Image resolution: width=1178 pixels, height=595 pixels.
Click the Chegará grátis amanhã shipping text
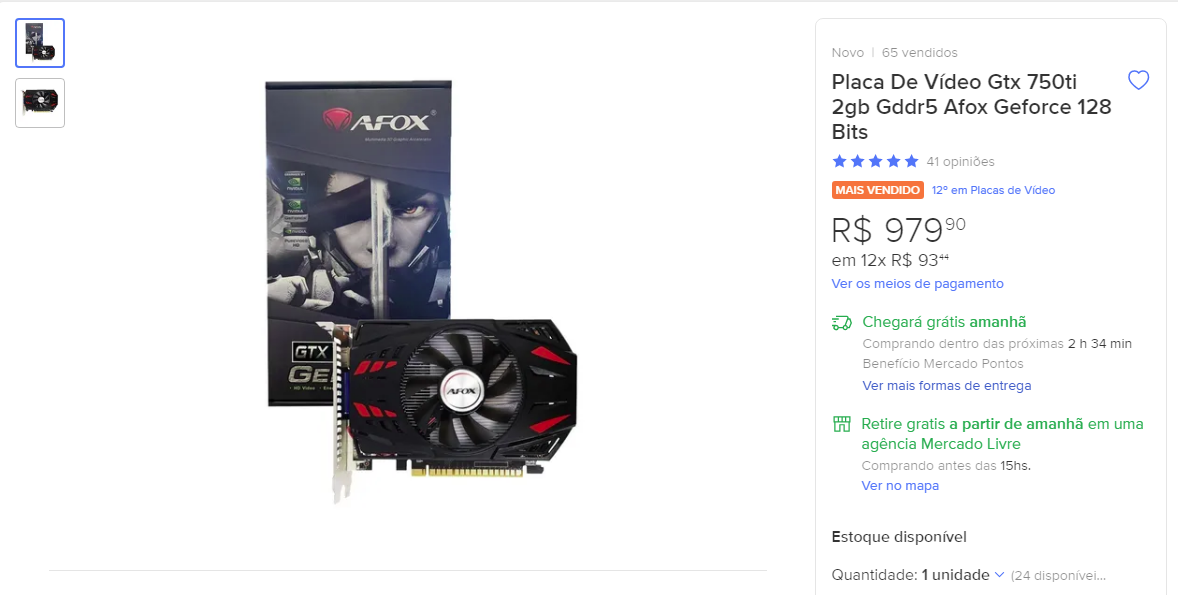tap(944, 322)
